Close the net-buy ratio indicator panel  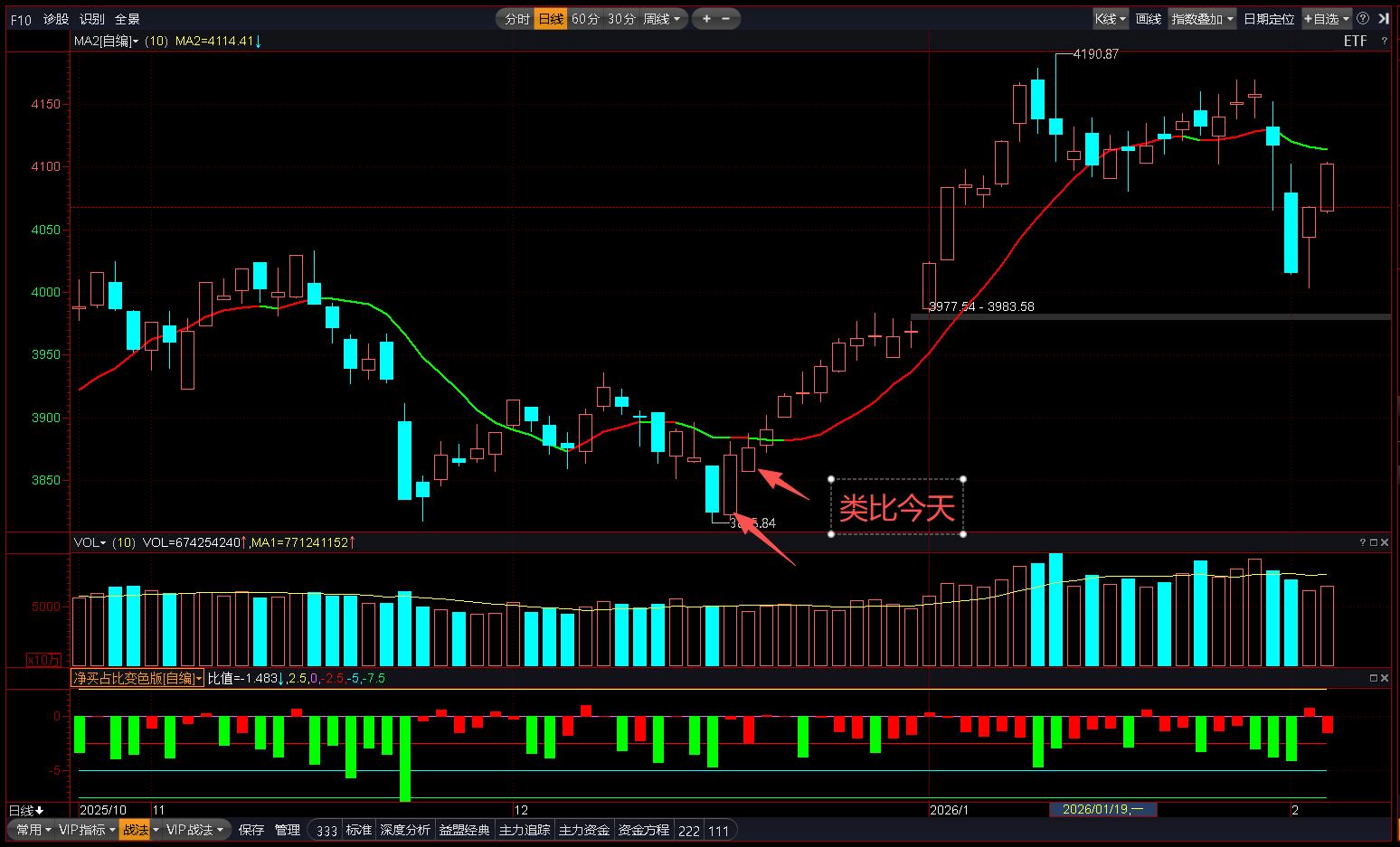coord(1384,678)
